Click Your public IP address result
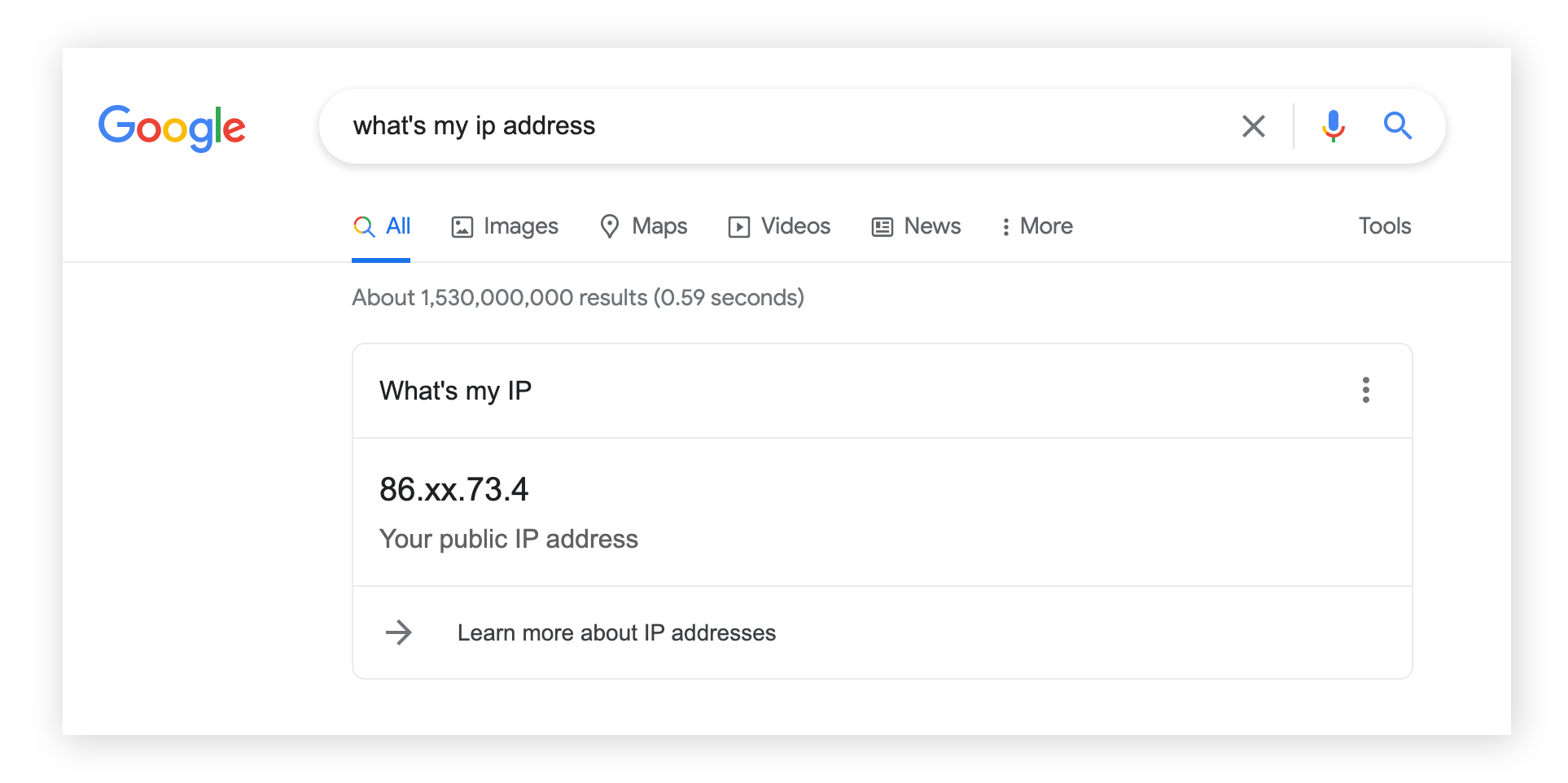Image resolution: width=1568 pixels, height=783 pixels. click(508, 539)
